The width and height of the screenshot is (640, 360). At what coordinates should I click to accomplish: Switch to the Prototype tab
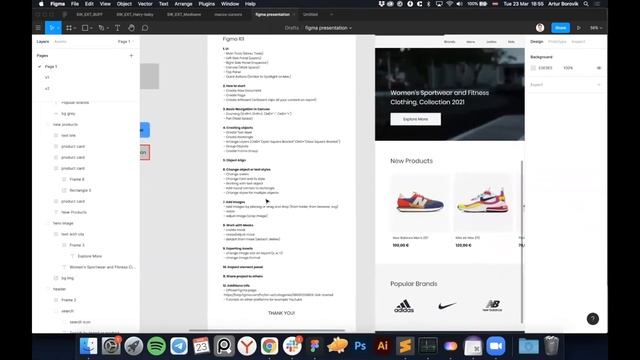click(557, 42)
